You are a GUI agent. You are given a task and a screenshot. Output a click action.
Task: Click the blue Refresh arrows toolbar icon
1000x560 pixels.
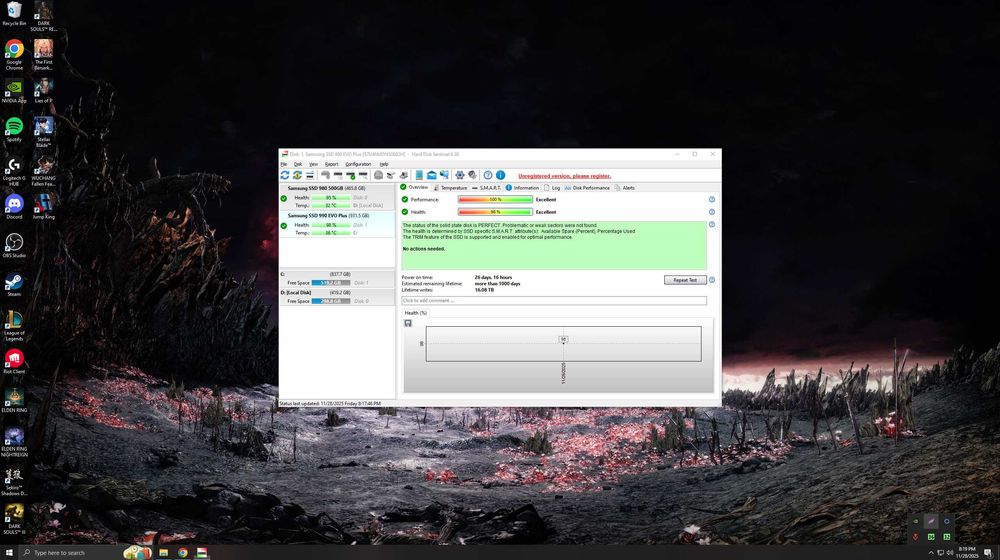click(x=284, y=175)
